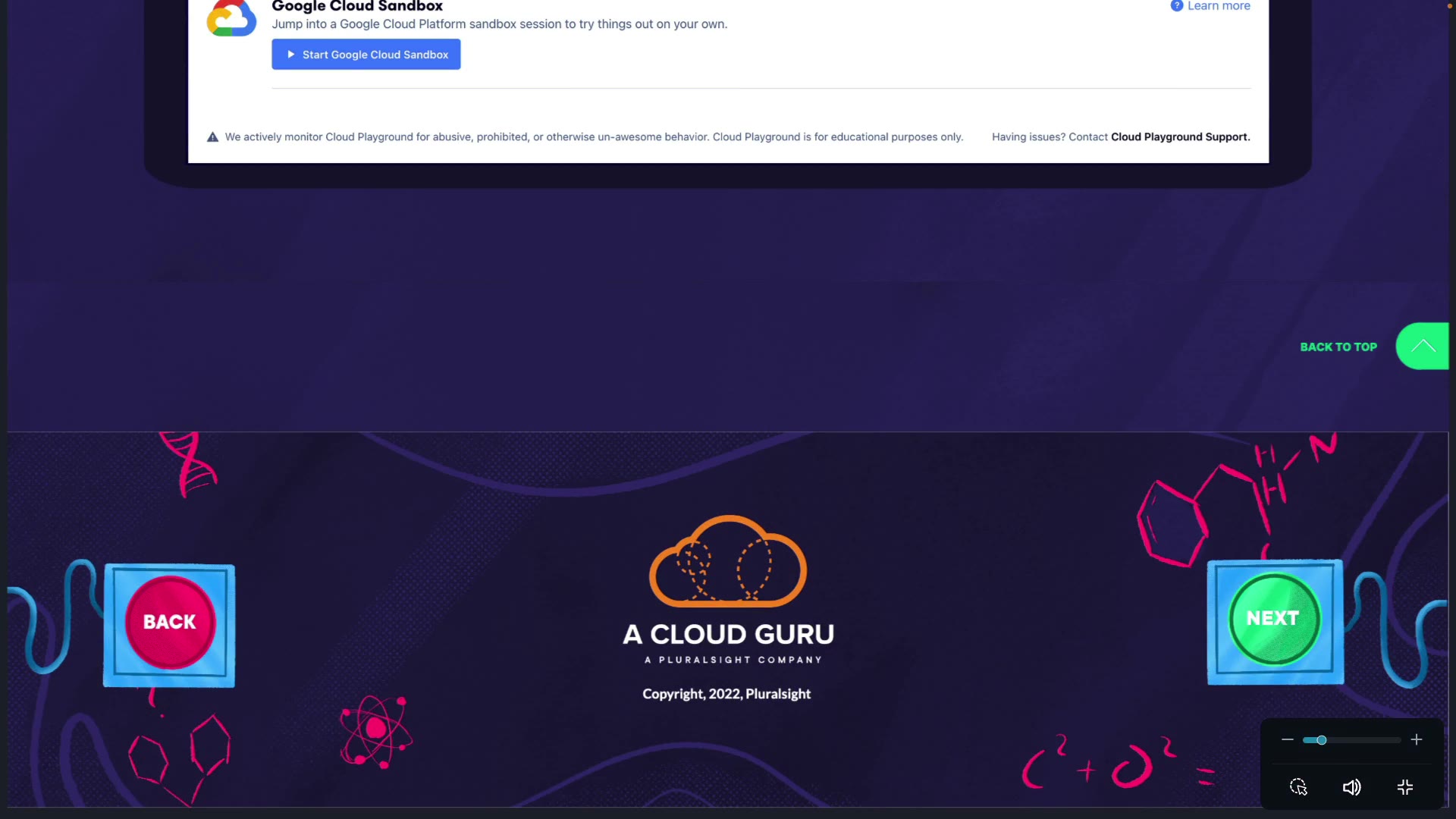Image resolution: width=1456 pixels, height=819 pixels.
Task: Toggle the click-highlight cursor icon
Action: (1298, 787)
